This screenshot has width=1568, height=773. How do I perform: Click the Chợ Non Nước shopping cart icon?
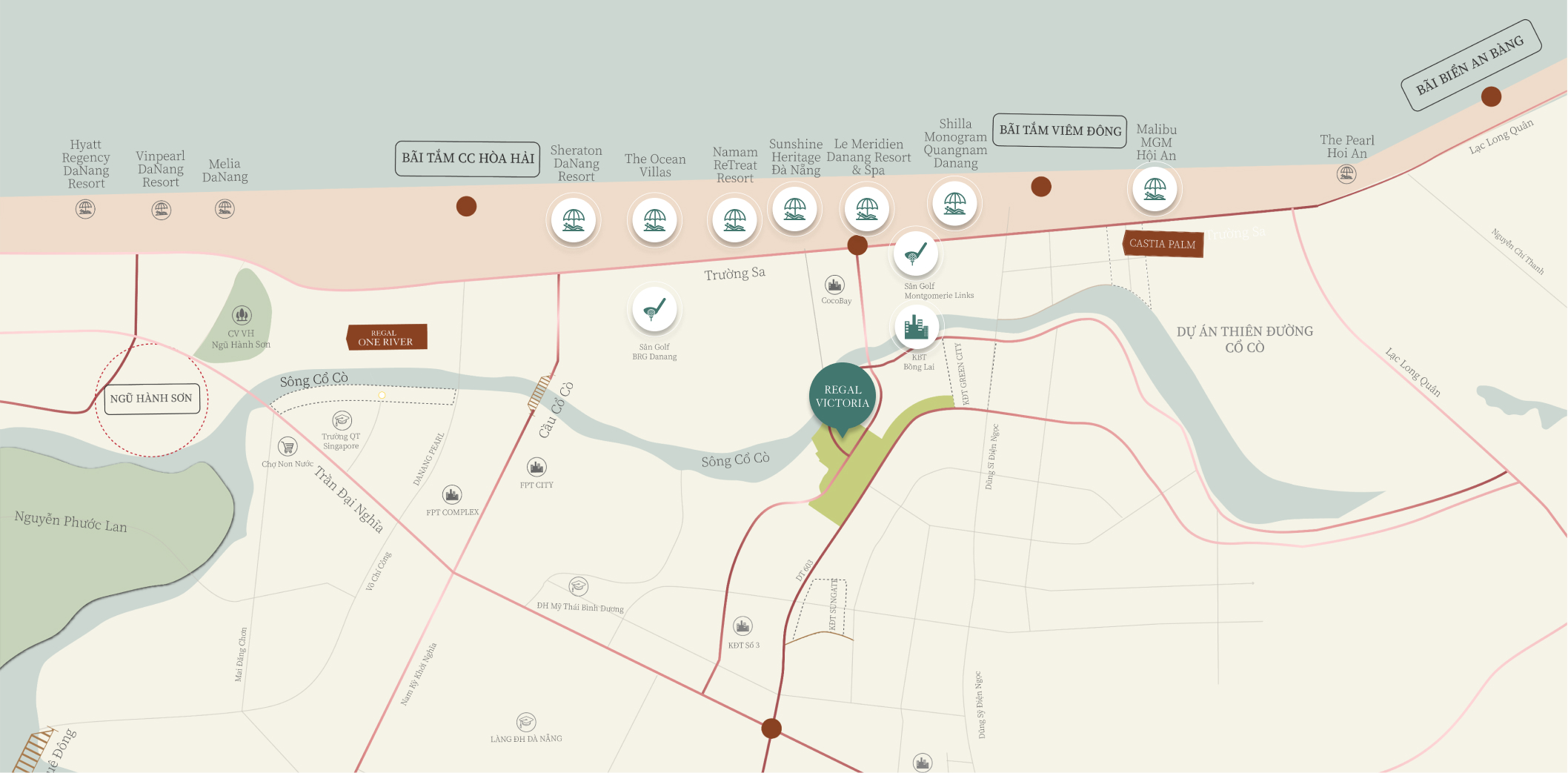tap(288, 447)
